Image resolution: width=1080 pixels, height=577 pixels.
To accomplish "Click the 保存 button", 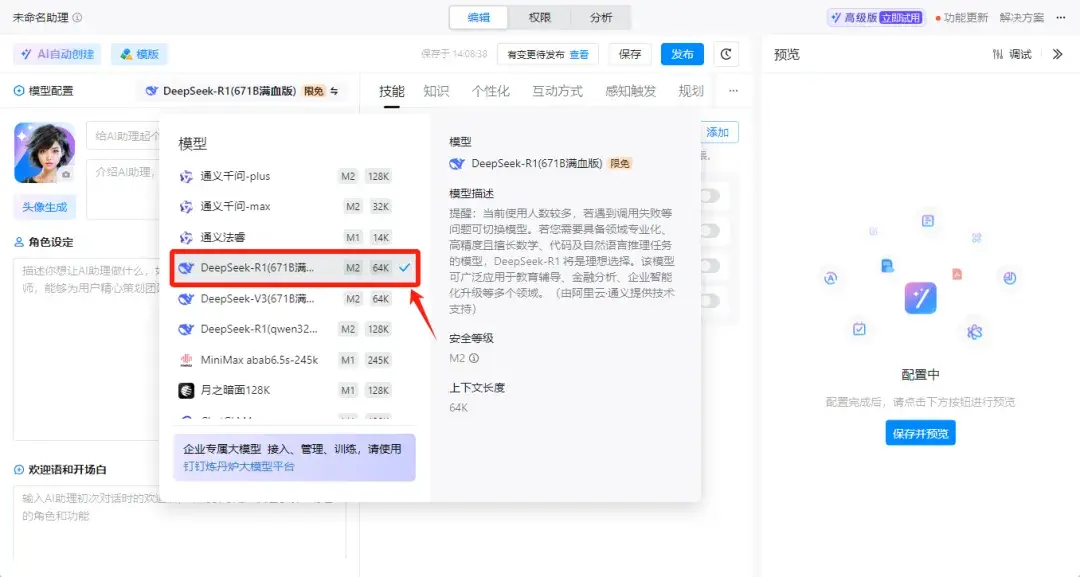I will [630, 54].
